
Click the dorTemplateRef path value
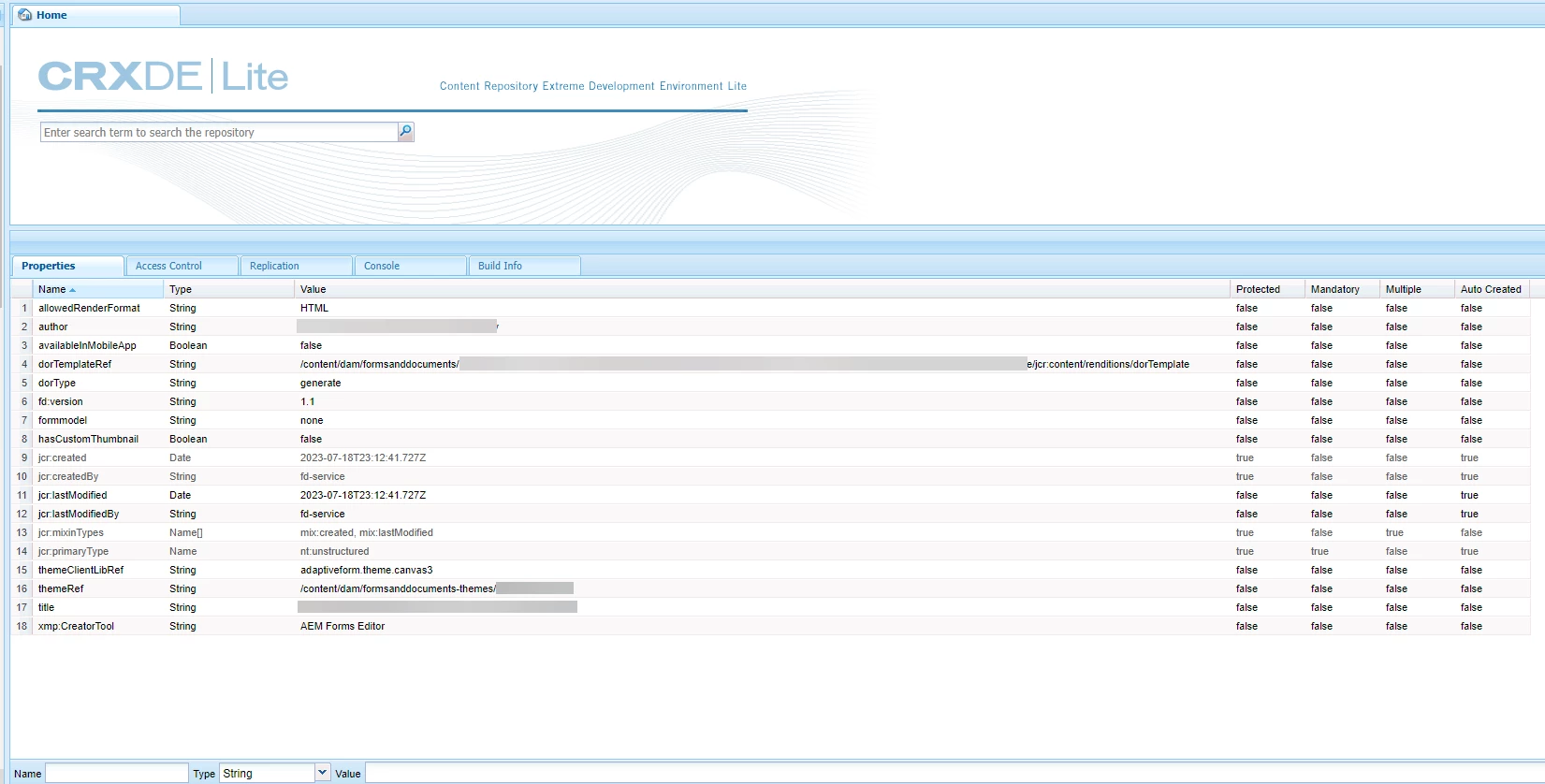(745, 364)
